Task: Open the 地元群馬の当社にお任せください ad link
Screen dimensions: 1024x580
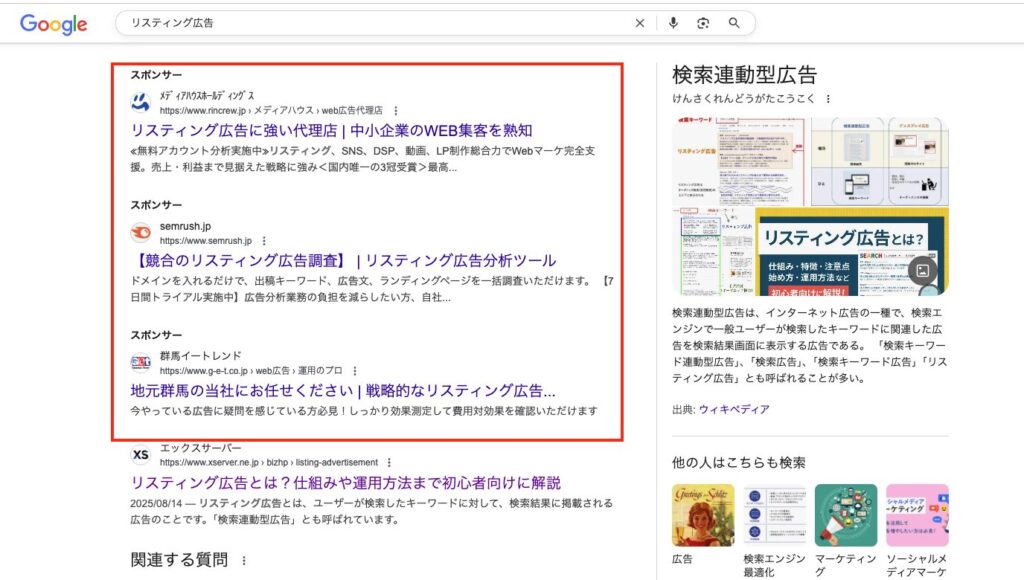Action: [x=343, y=391]
